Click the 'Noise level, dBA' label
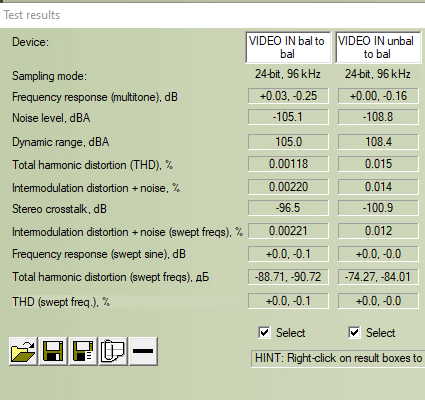 tap(51, 118)
